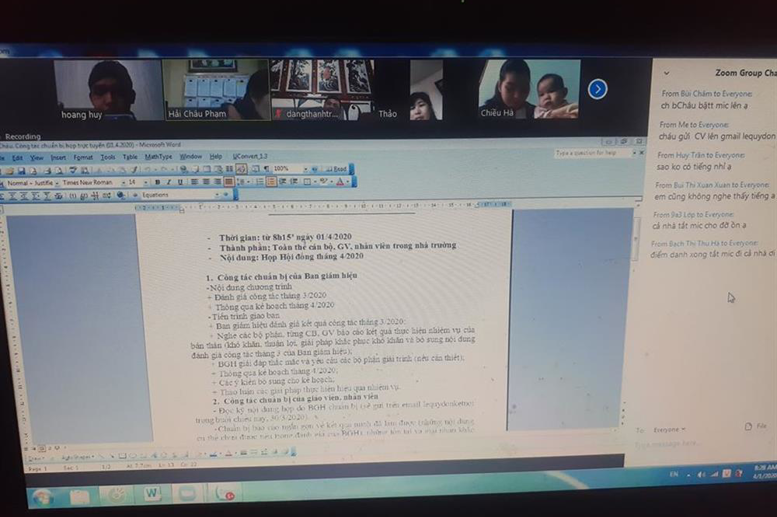Click the Open folder icon in Word

coord(10,171)
